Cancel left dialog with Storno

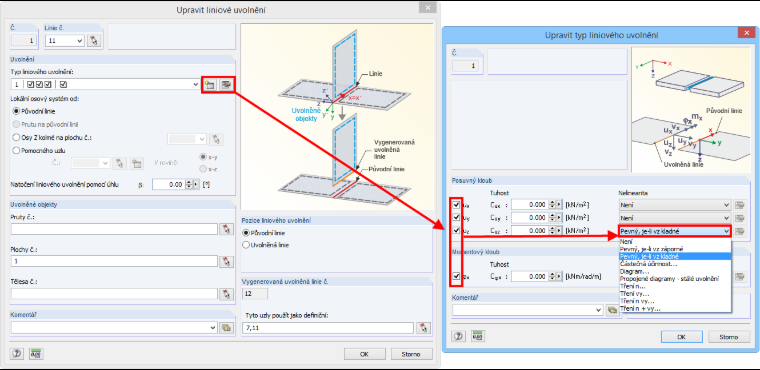click(412, 354)
